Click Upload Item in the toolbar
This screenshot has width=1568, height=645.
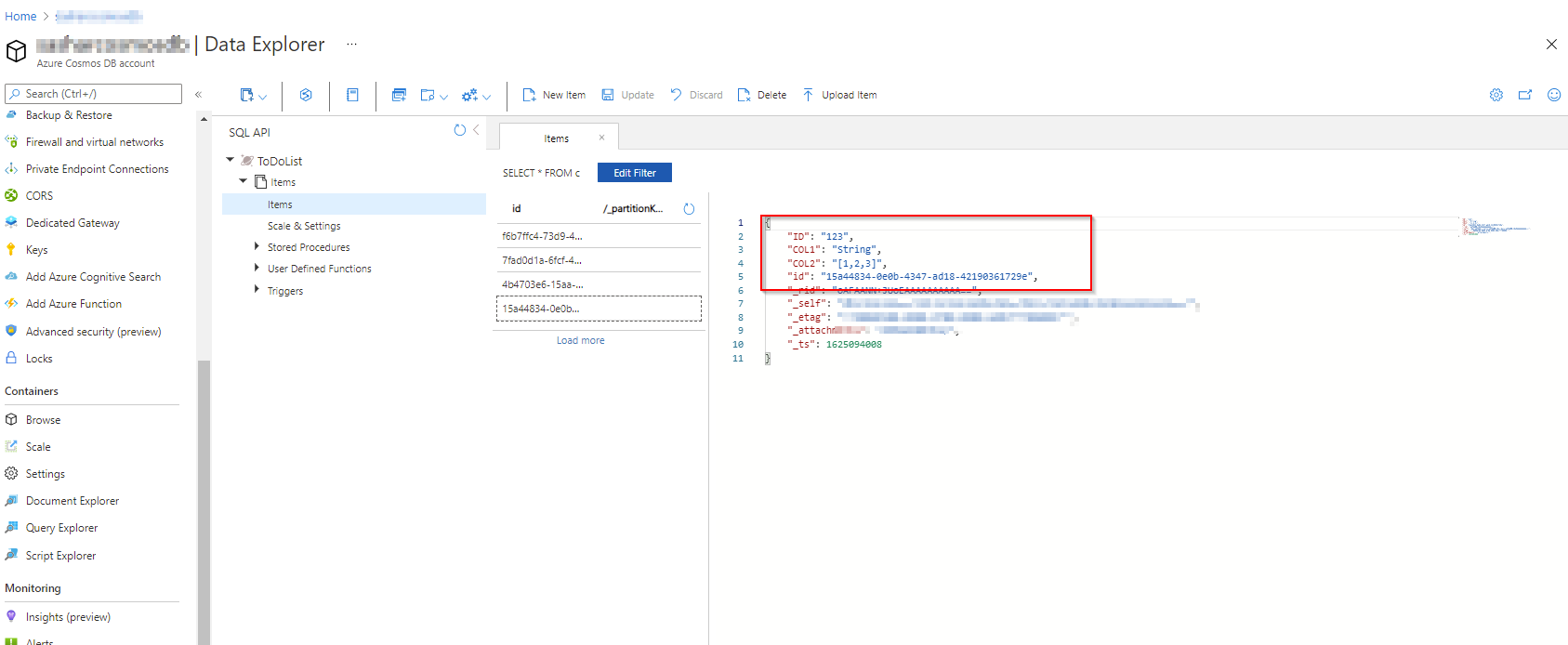pyautogui.click(x=839, y=95)
